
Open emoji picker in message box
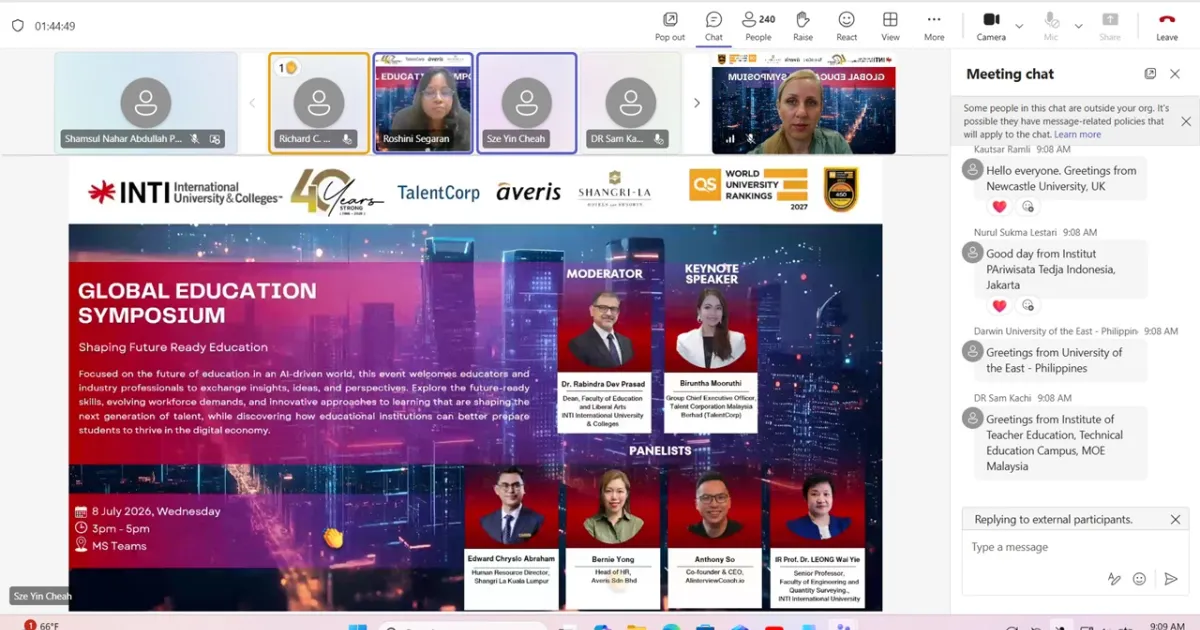pos(1139,578)
